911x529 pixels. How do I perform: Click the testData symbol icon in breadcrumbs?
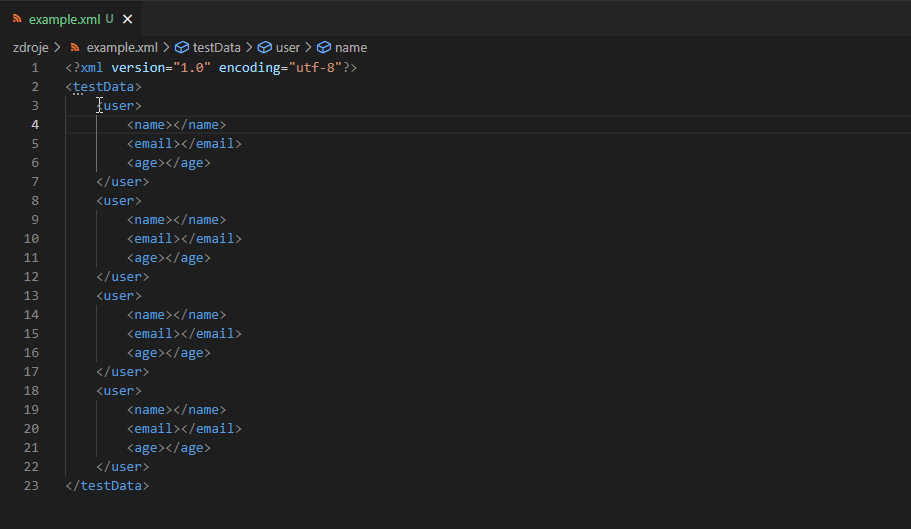click(181, 47)
